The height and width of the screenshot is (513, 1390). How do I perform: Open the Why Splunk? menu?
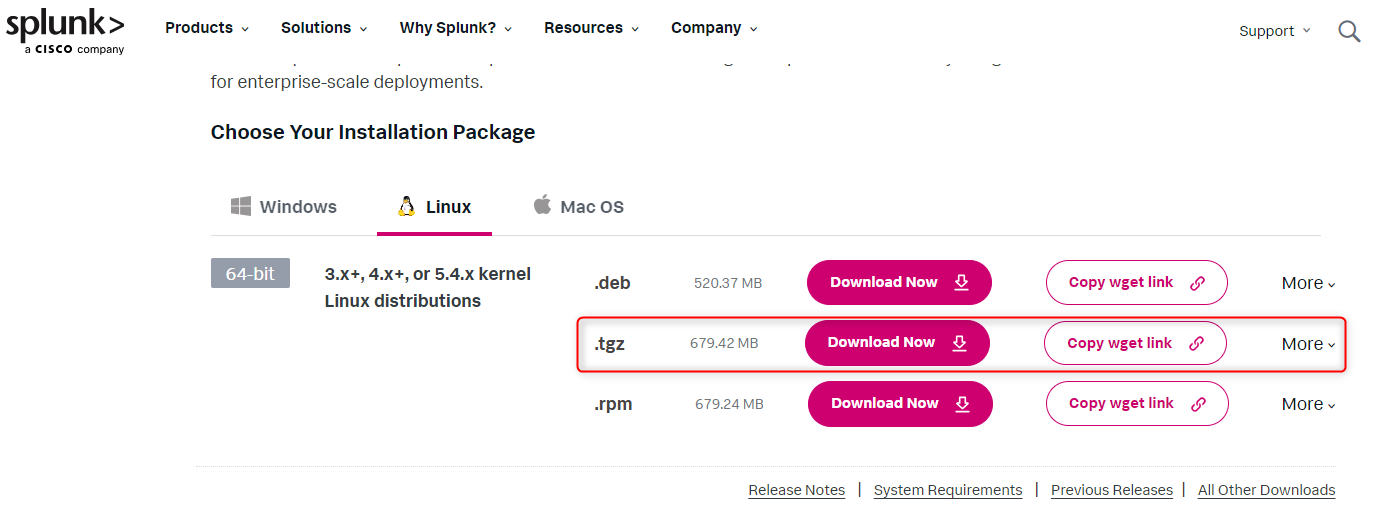pos(455,28)
